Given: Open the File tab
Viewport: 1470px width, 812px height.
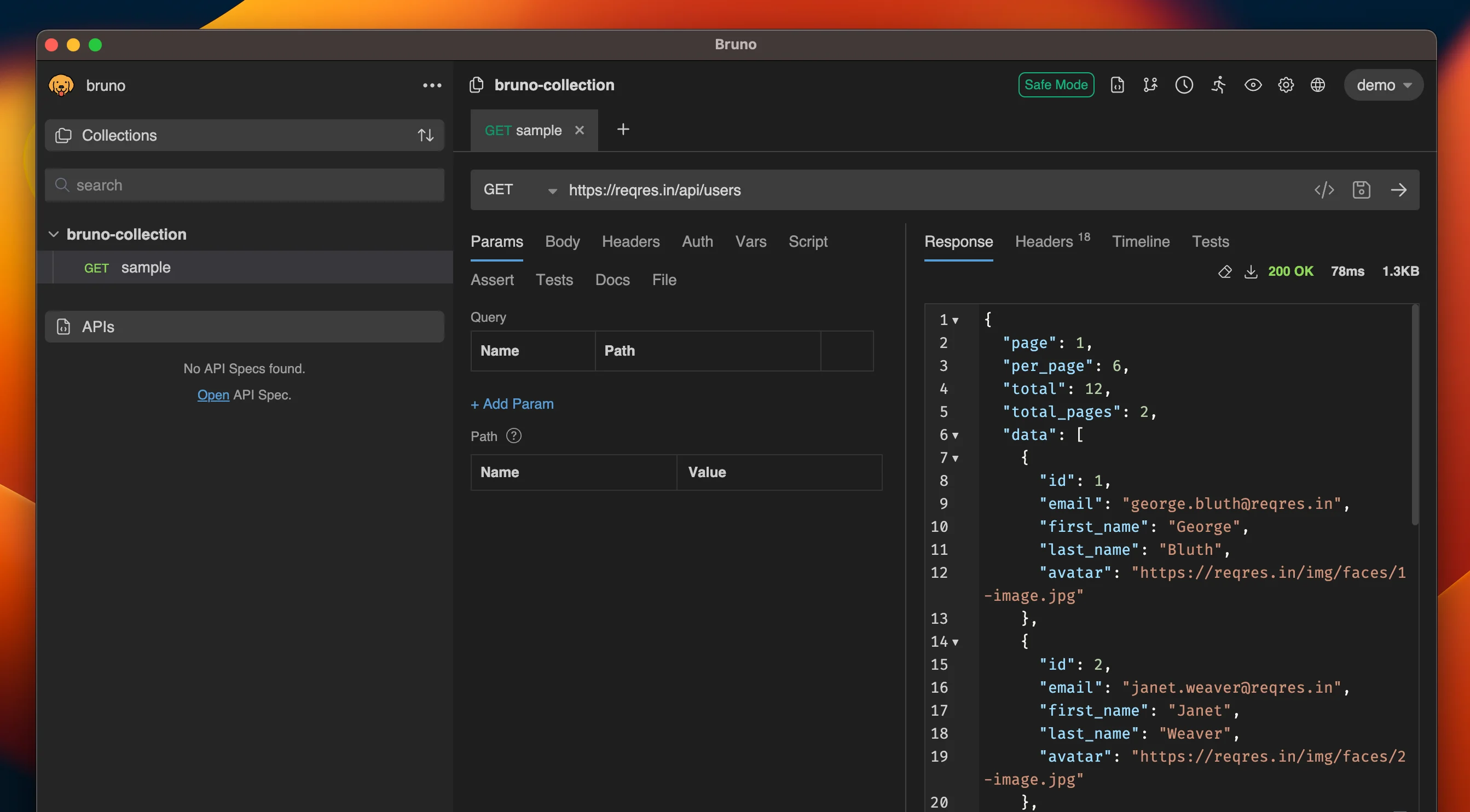Looking at the screenshot, I should (664, 280).
